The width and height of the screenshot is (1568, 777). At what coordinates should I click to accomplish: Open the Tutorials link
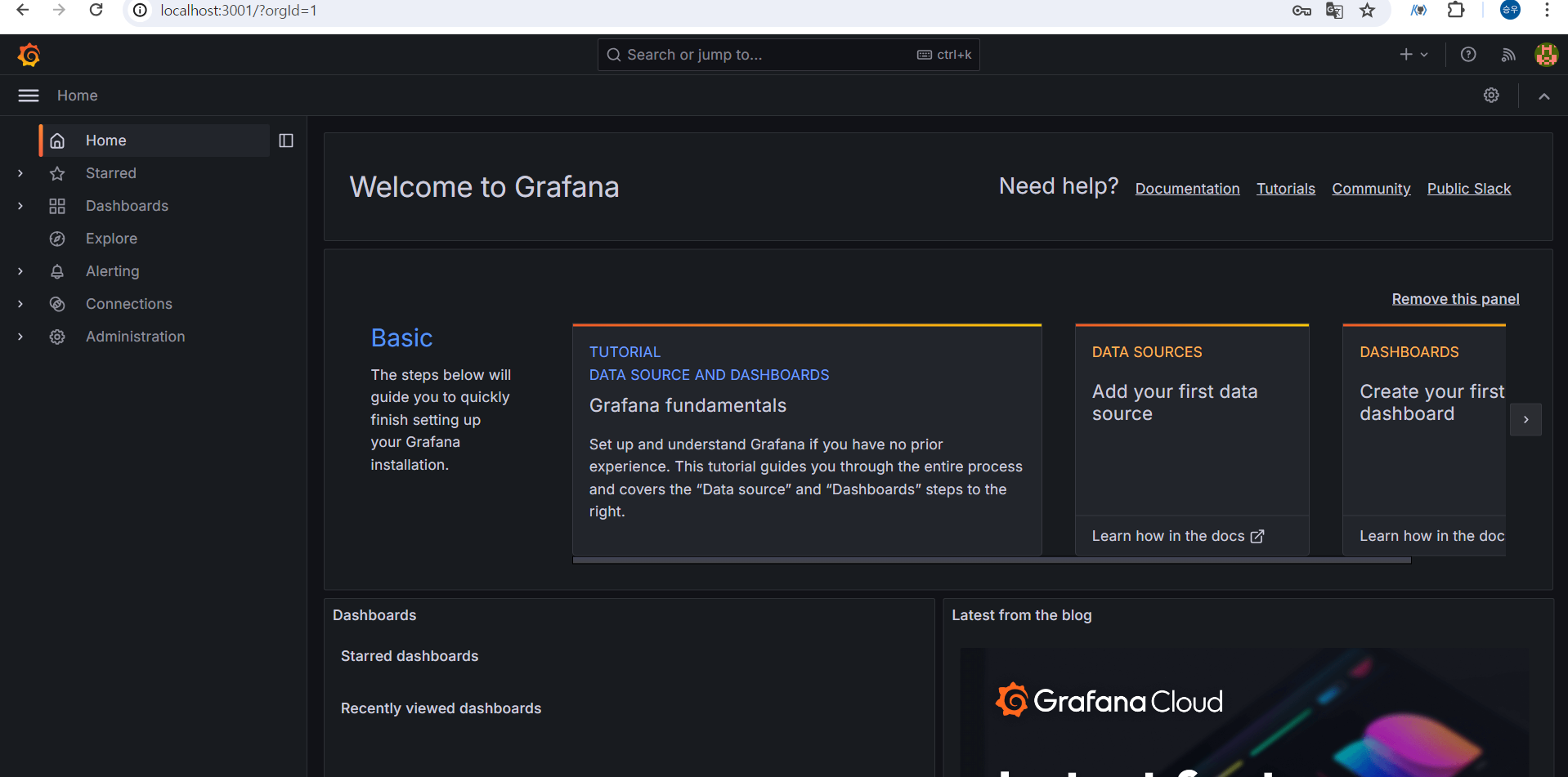coord(1286,189)
